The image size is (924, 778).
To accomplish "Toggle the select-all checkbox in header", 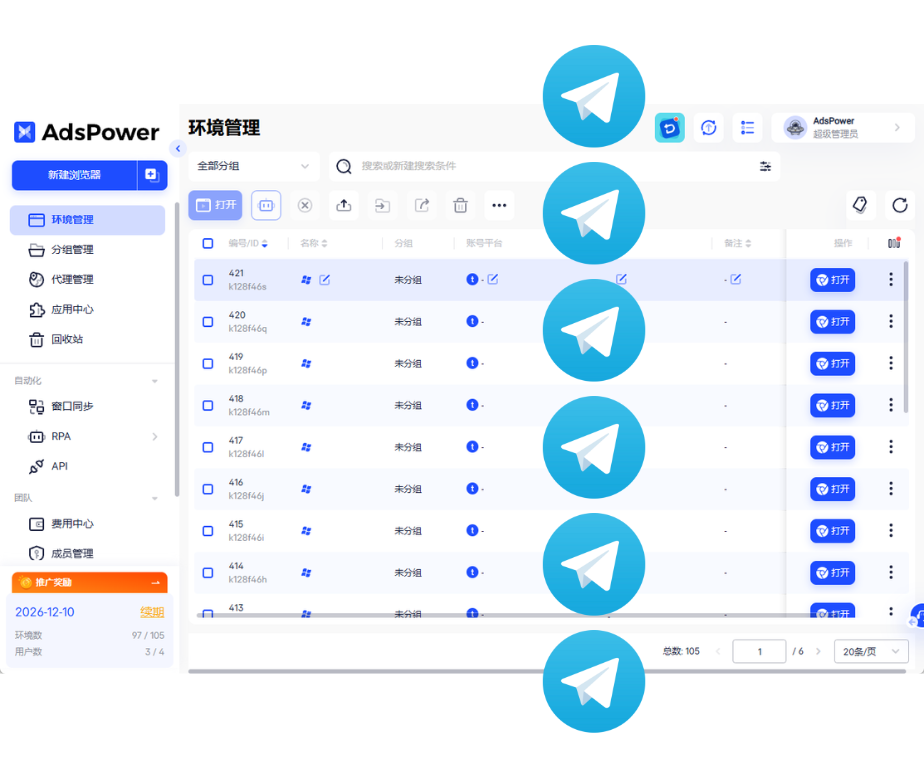I will click(207, 243).
